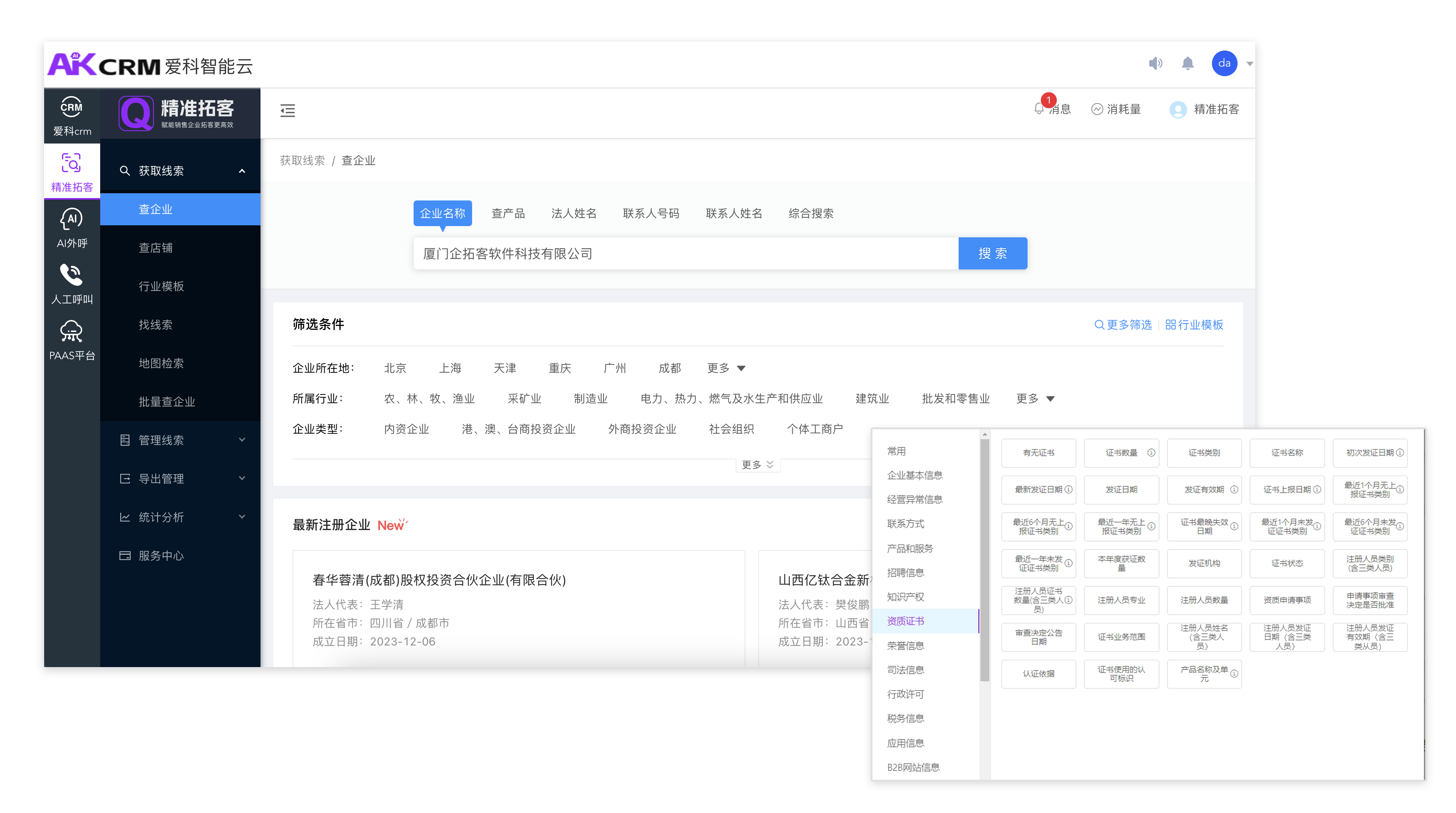Open the AI外呼 module icon
Viewport: 1456px width, 813px height.
pyautogui.click(x=72, y=219)
